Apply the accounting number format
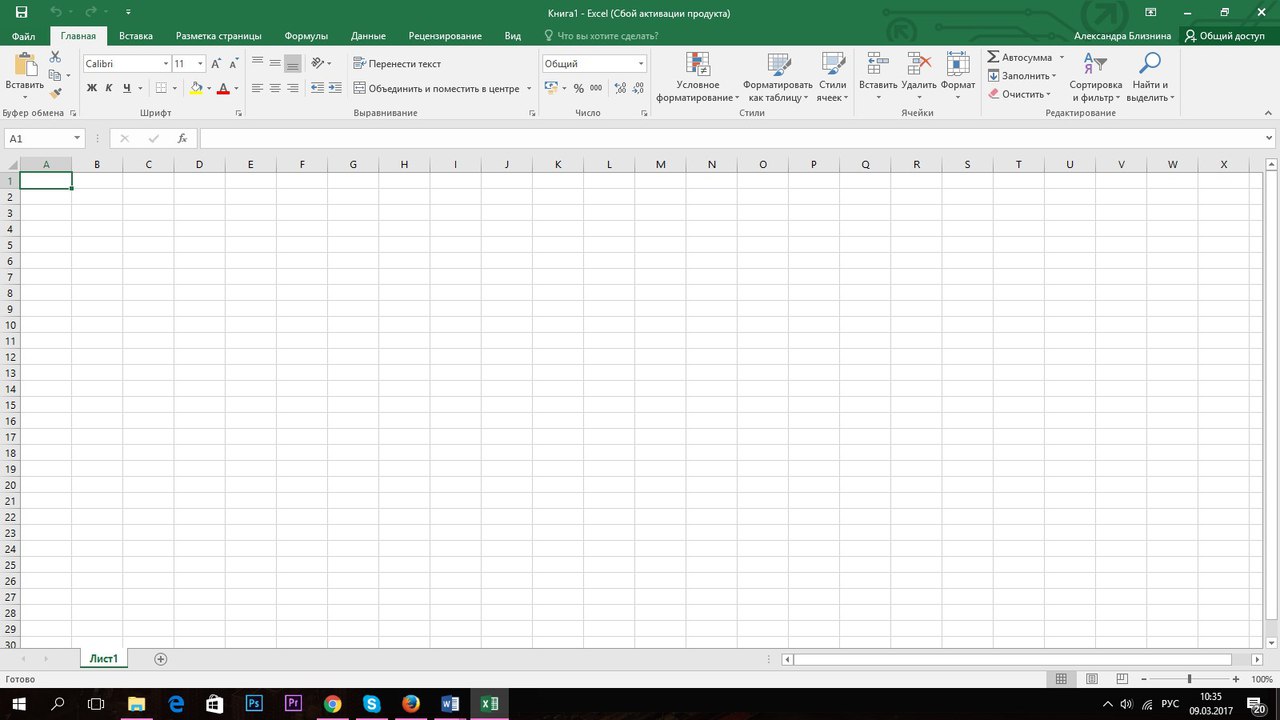Viewport: 1280px width, 720px height. pos(551,88)
